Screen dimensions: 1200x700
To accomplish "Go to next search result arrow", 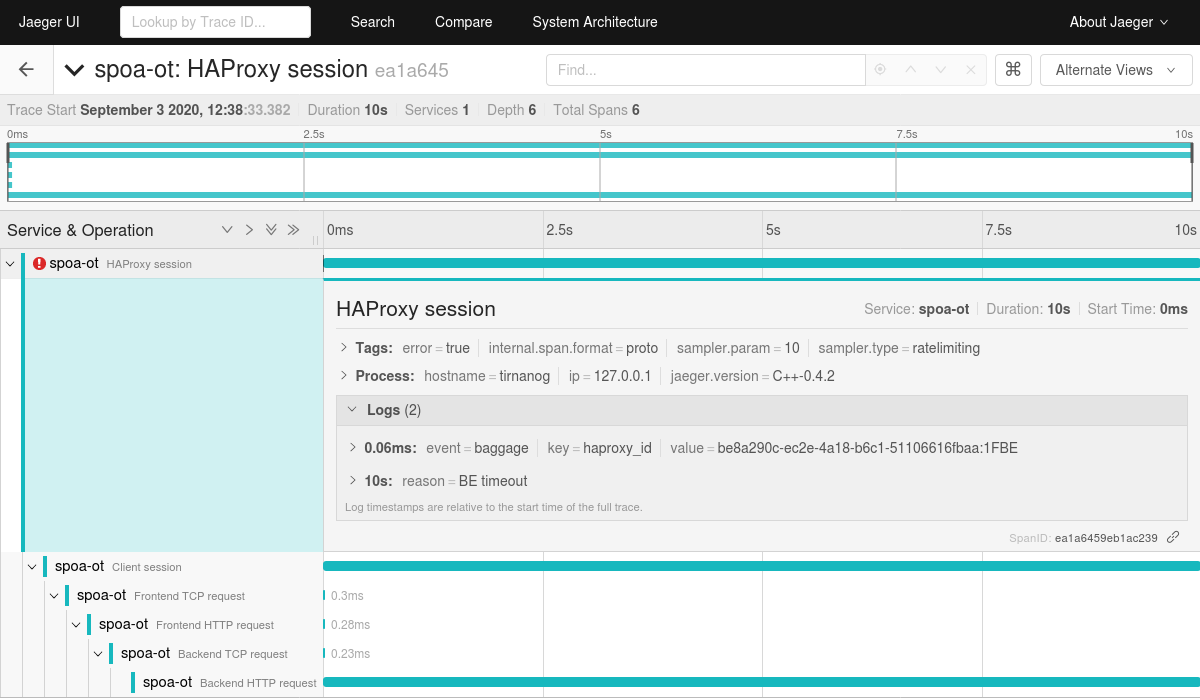I will tap(940, 70).
